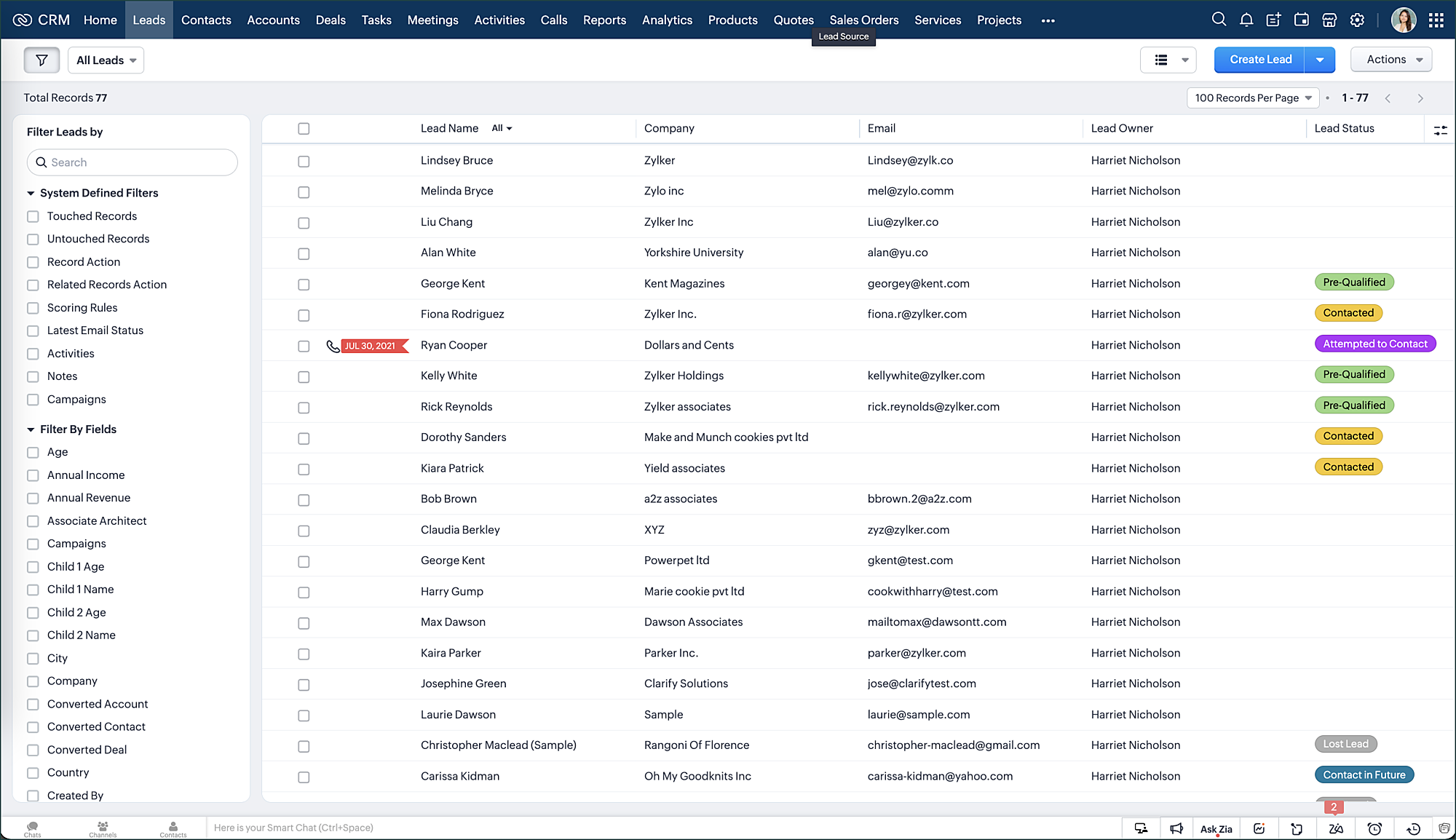Open the setup gear icon
This screenshot has width=1456, height=840.
click(x=1357, y=20)
